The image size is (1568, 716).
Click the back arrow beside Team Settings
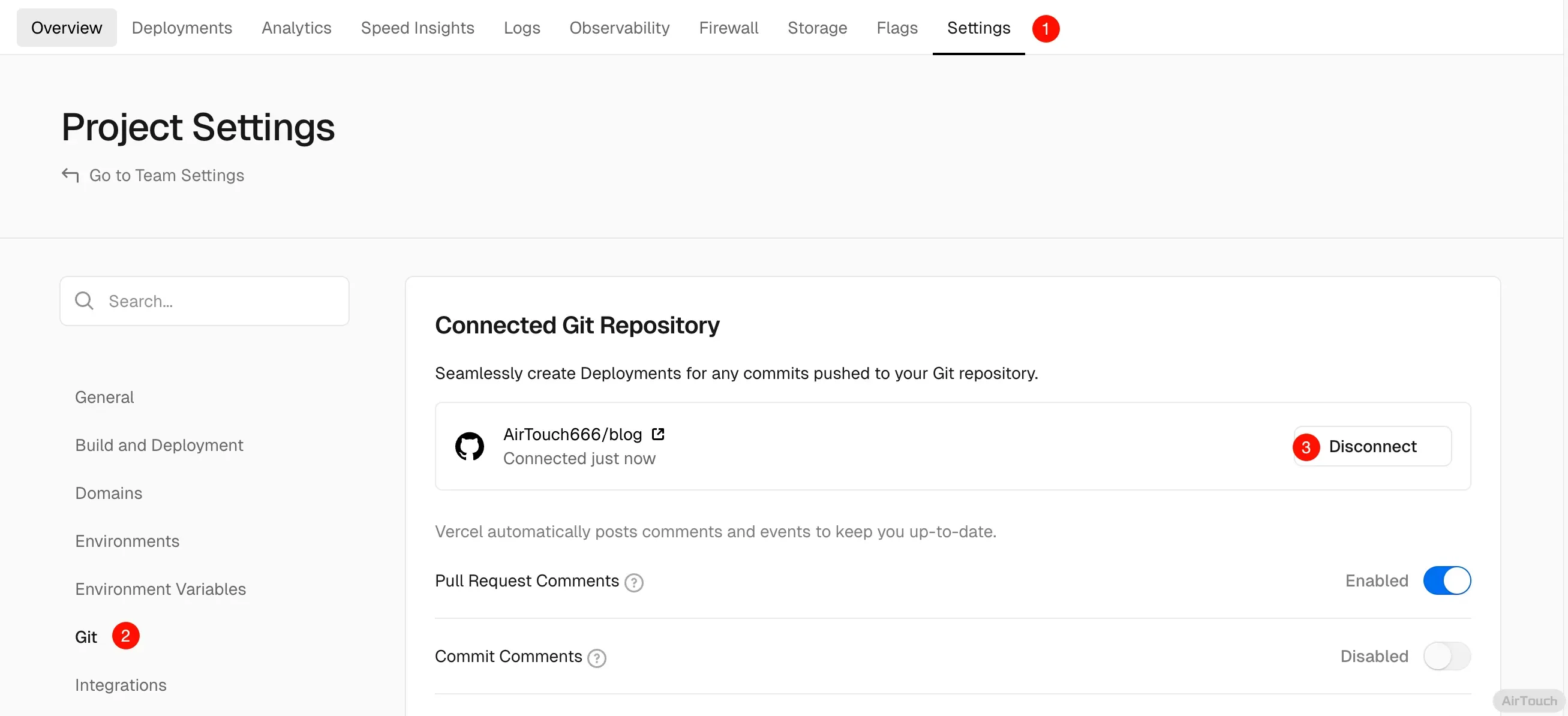tap(70, 175)
